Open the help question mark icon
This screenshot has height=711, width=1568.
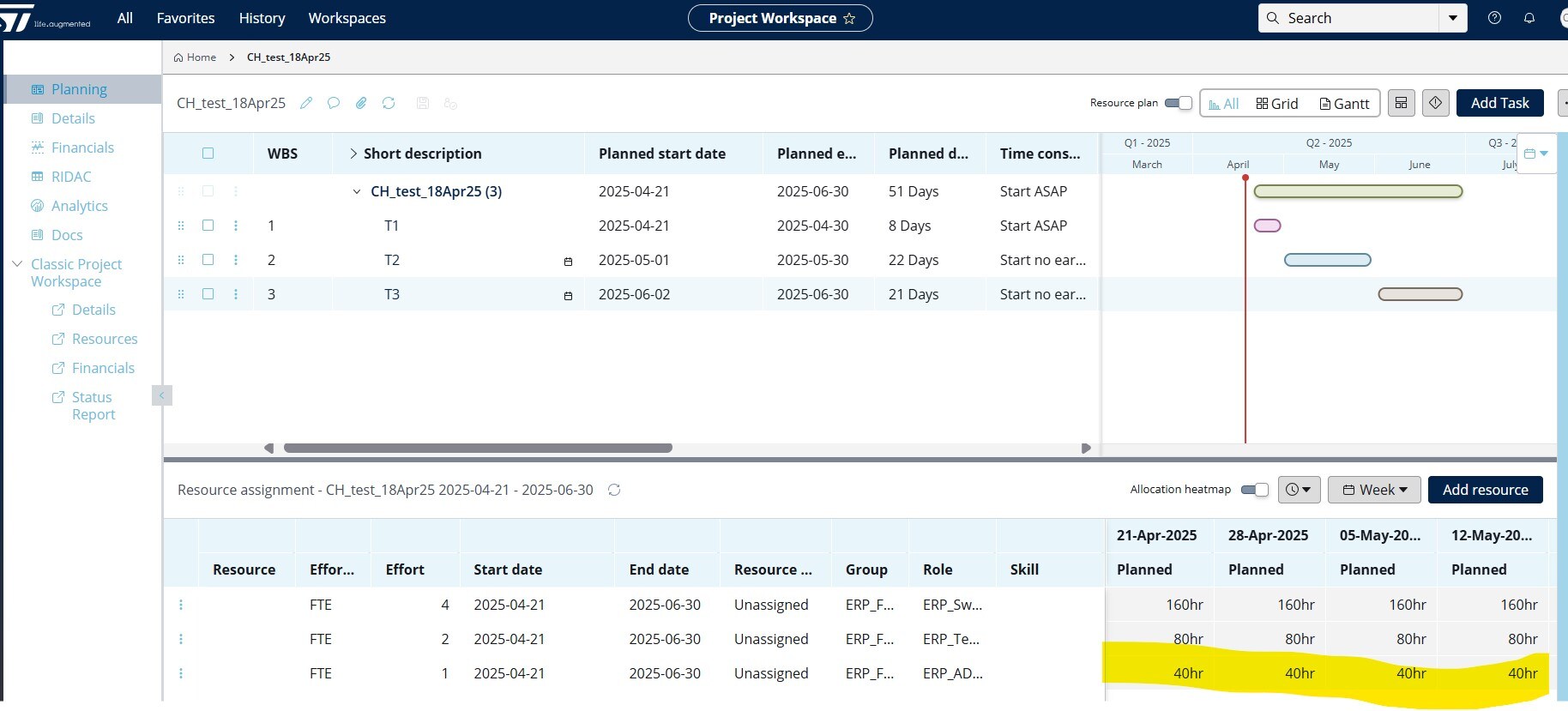pyautogui.click(x=1494, y=18)
